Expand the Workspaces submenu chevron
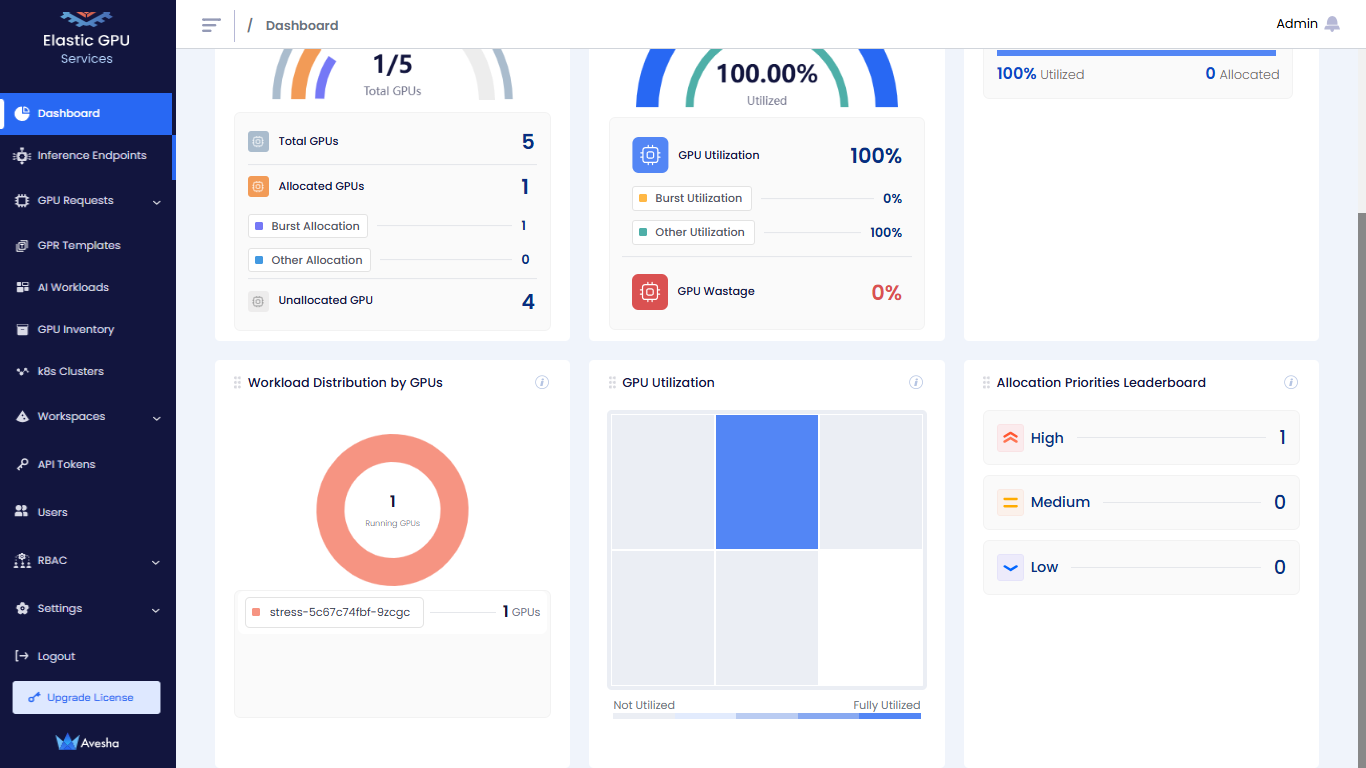 point(156,418)
